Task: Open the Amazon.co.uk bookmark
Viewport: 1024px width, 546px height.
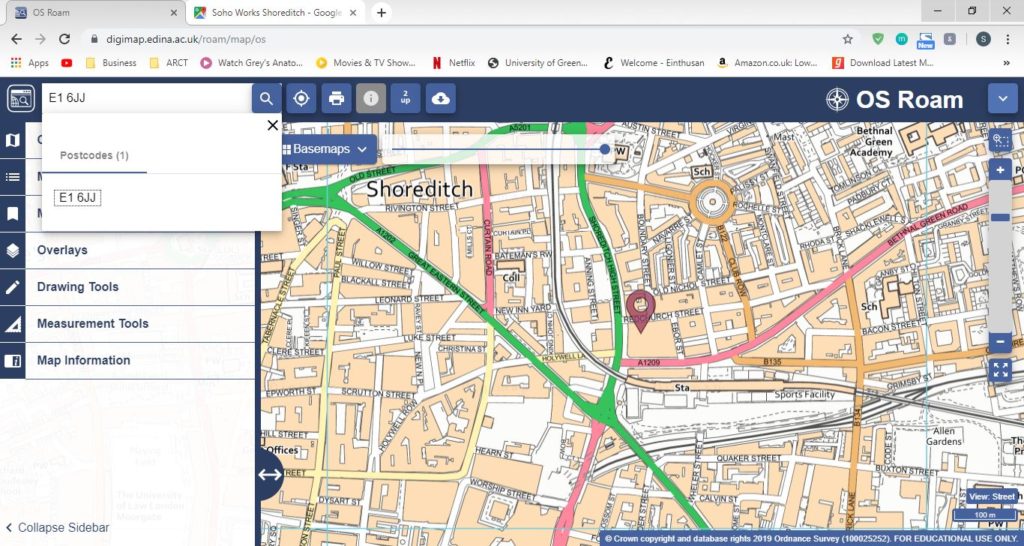Action: [767, 63]
